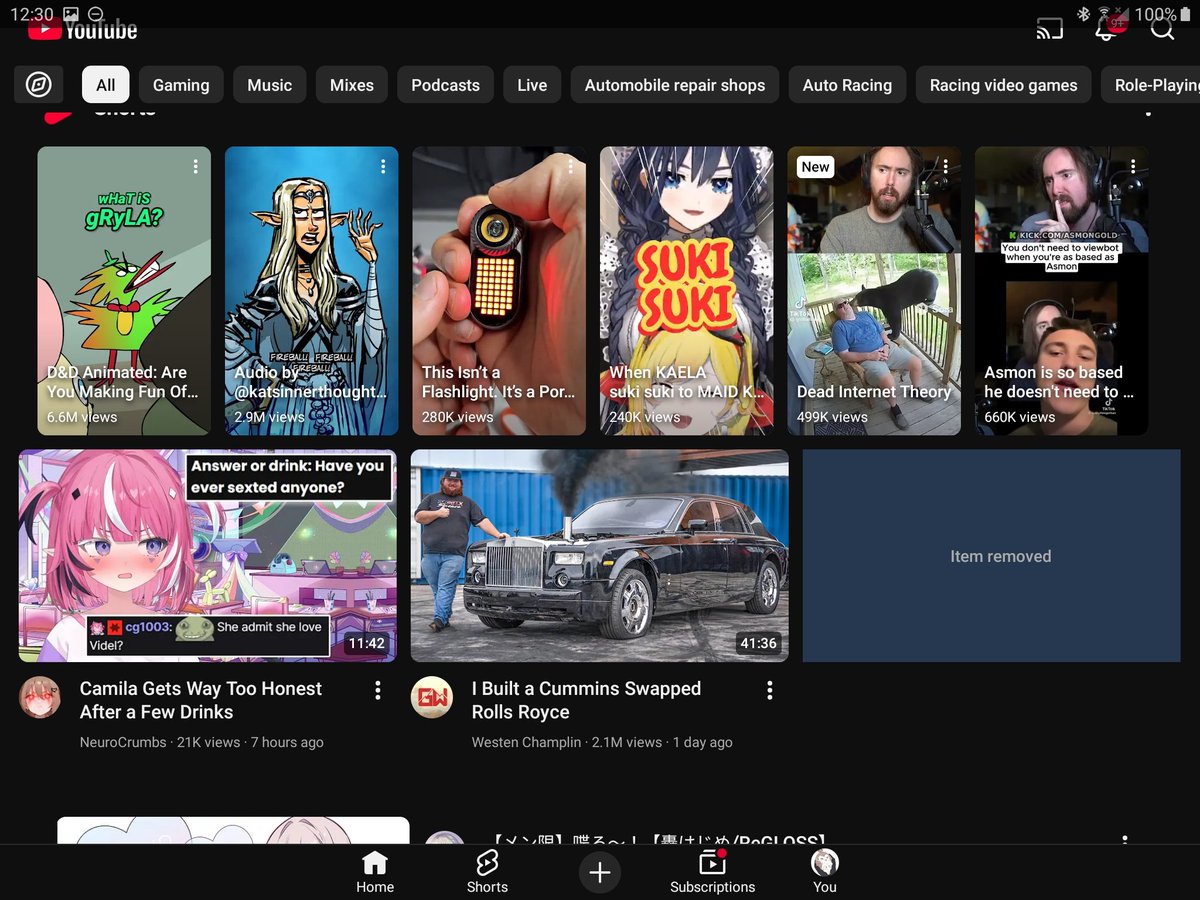Open more options for Camila video

pos(378,690)
